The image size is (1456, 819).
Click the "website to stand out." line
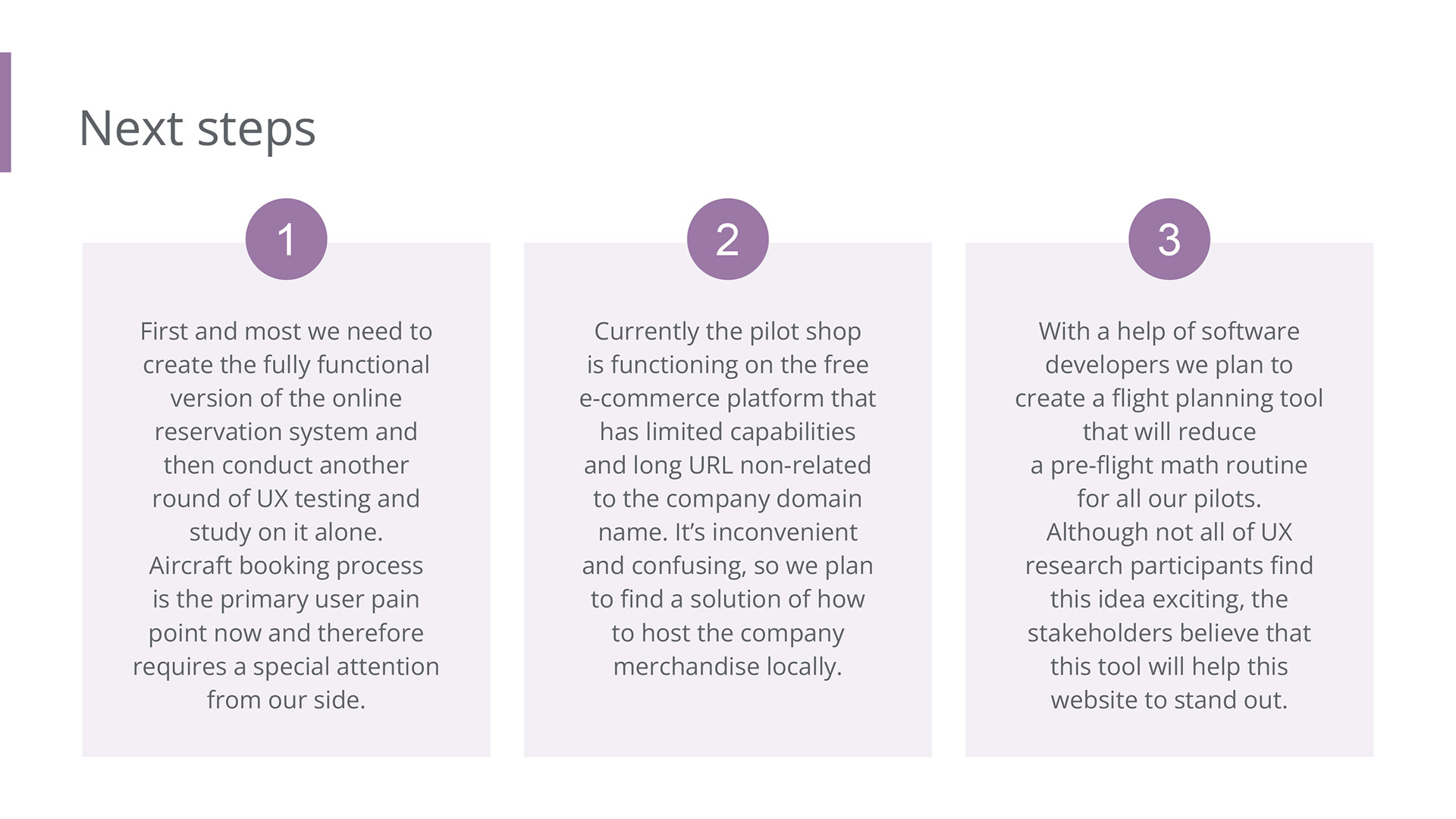click(1169, 700)
